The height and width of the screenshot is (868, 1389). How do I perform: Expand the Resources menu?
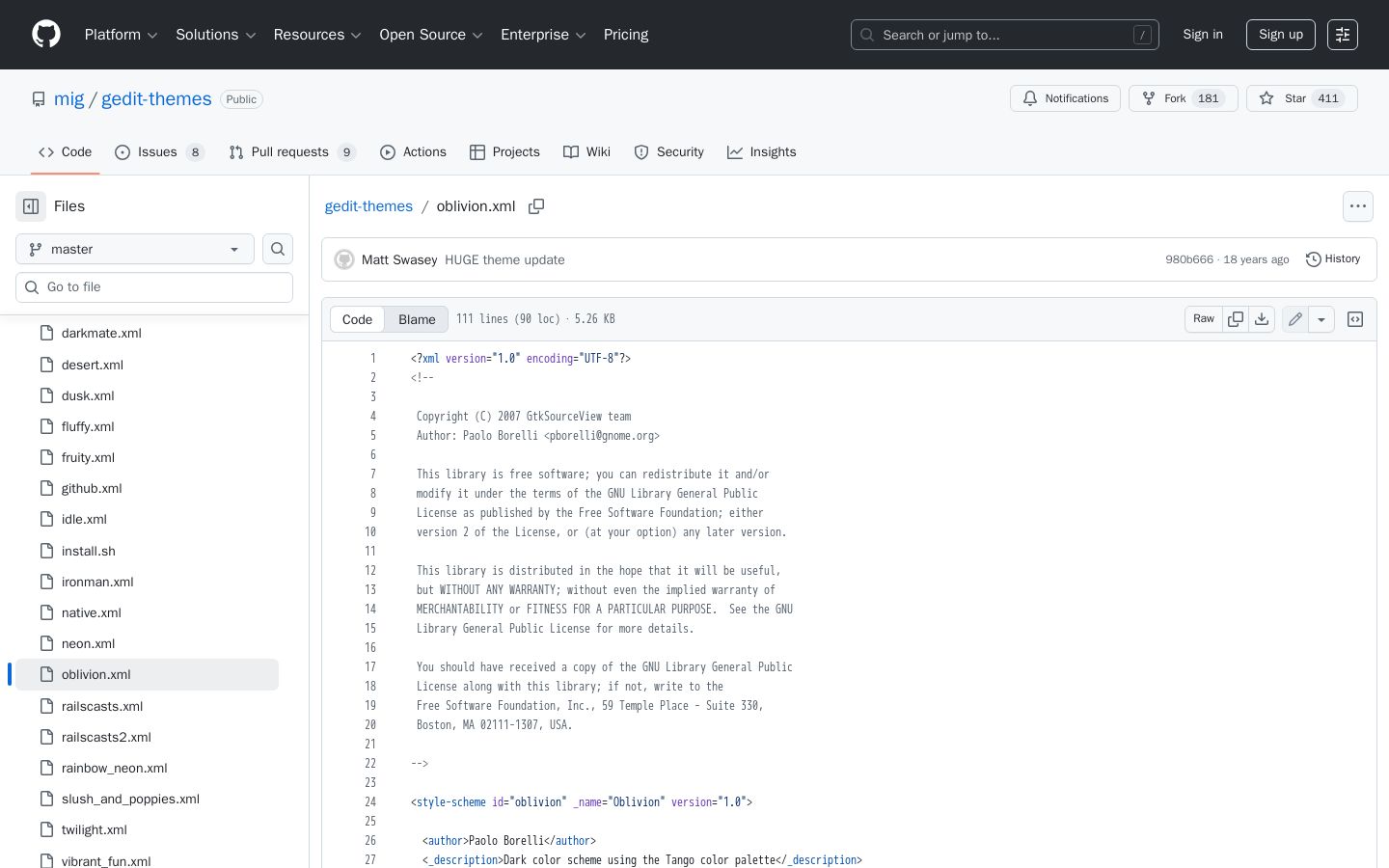(317, 35)
